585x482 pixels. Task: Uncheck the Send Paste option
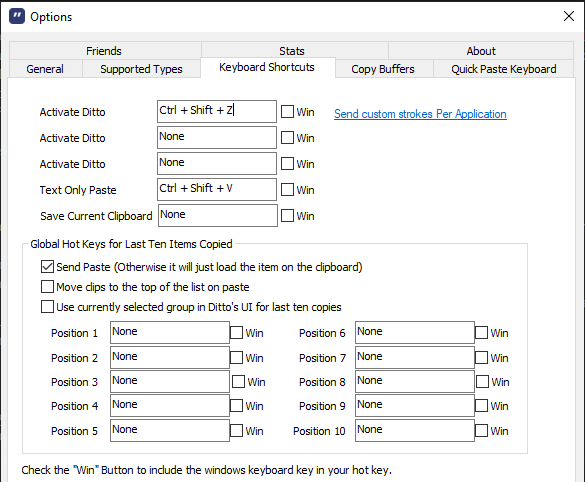click(x=47, y=267)
